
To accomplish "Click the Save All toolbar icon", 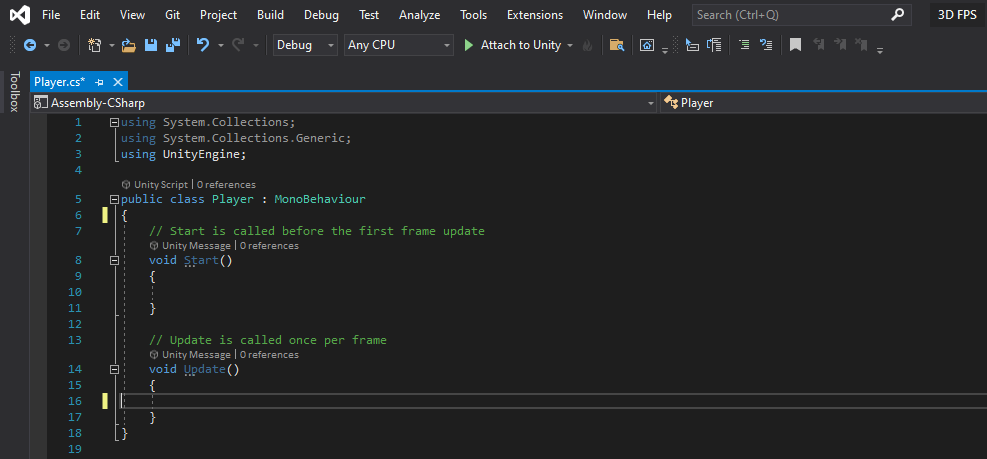I will 172,45.
